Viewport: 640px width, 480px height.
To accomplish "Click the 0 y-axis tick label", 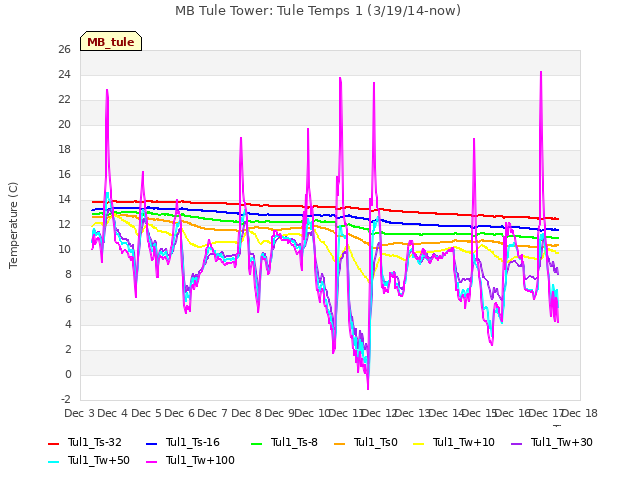I will [x=68, y=374].
